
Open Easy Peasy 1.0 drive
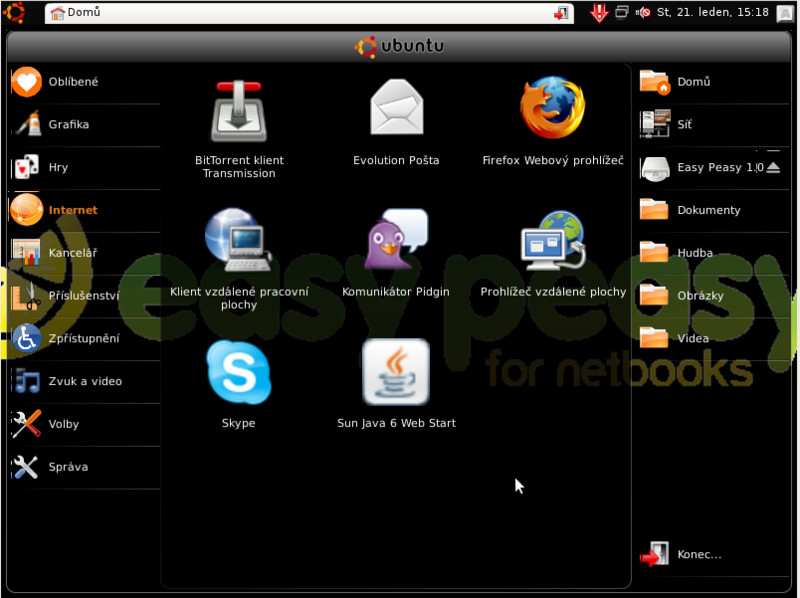pos(701,167)
